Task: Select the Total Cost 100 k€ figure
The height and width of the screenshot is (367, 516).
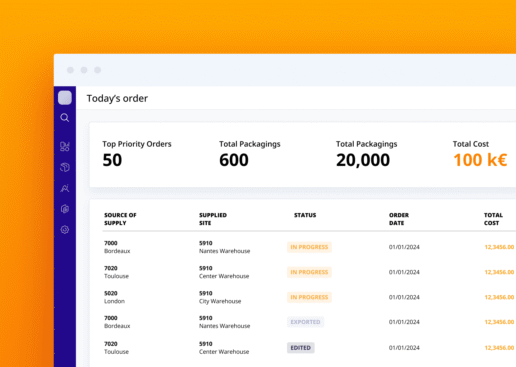Action: pos(480,160)
